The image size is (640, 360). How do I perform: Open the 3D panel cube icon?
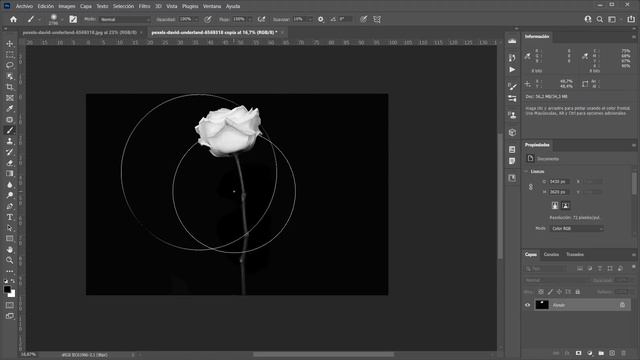click(x=512, y=132)
